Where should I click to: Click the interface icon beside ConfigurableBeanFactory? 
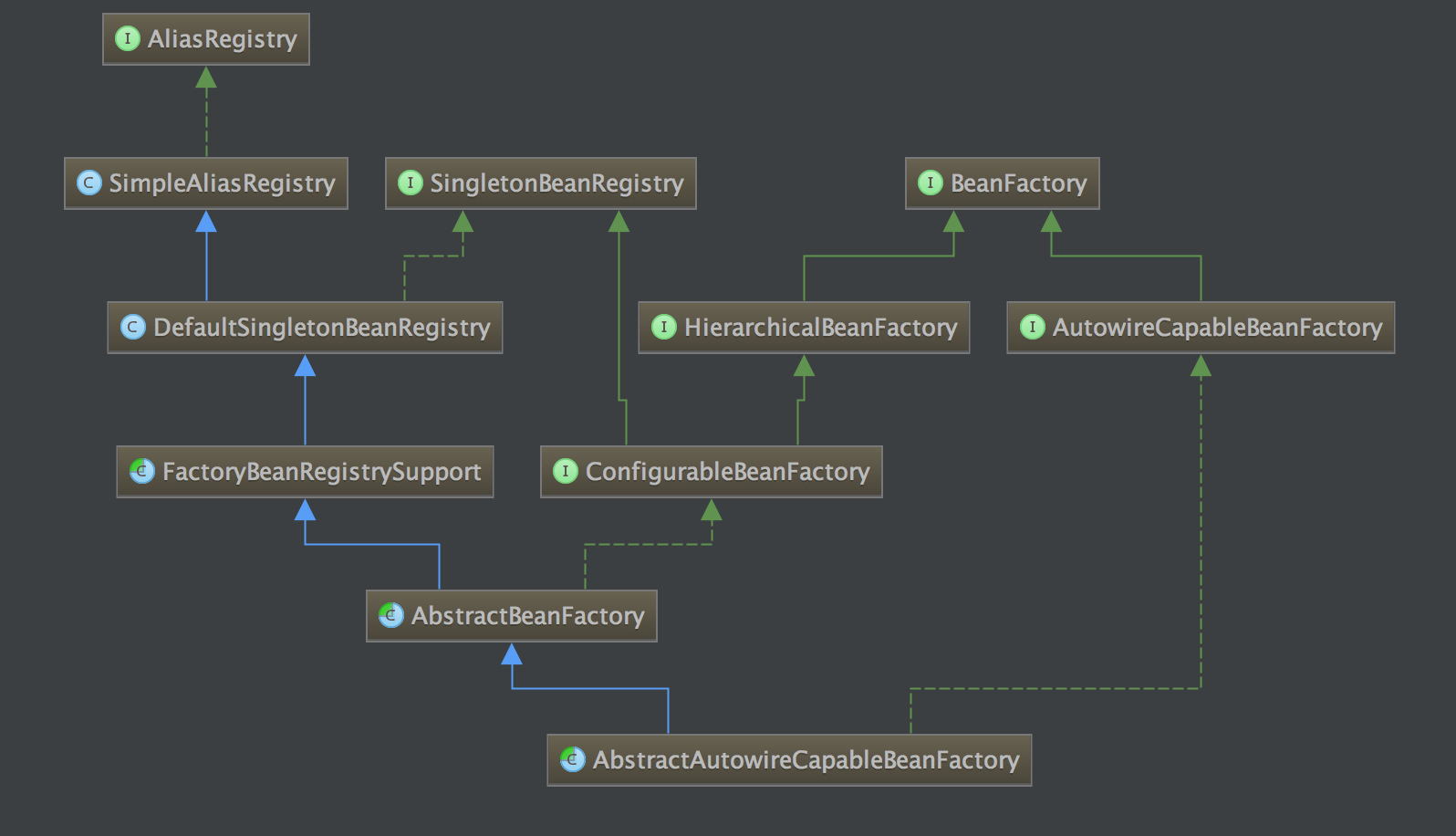pos(565,471)
